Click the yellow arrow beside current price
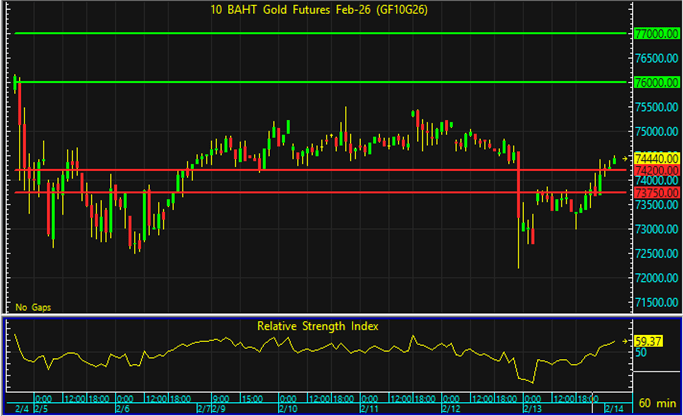Screen dimensions: 683x416 pos(626,158)
